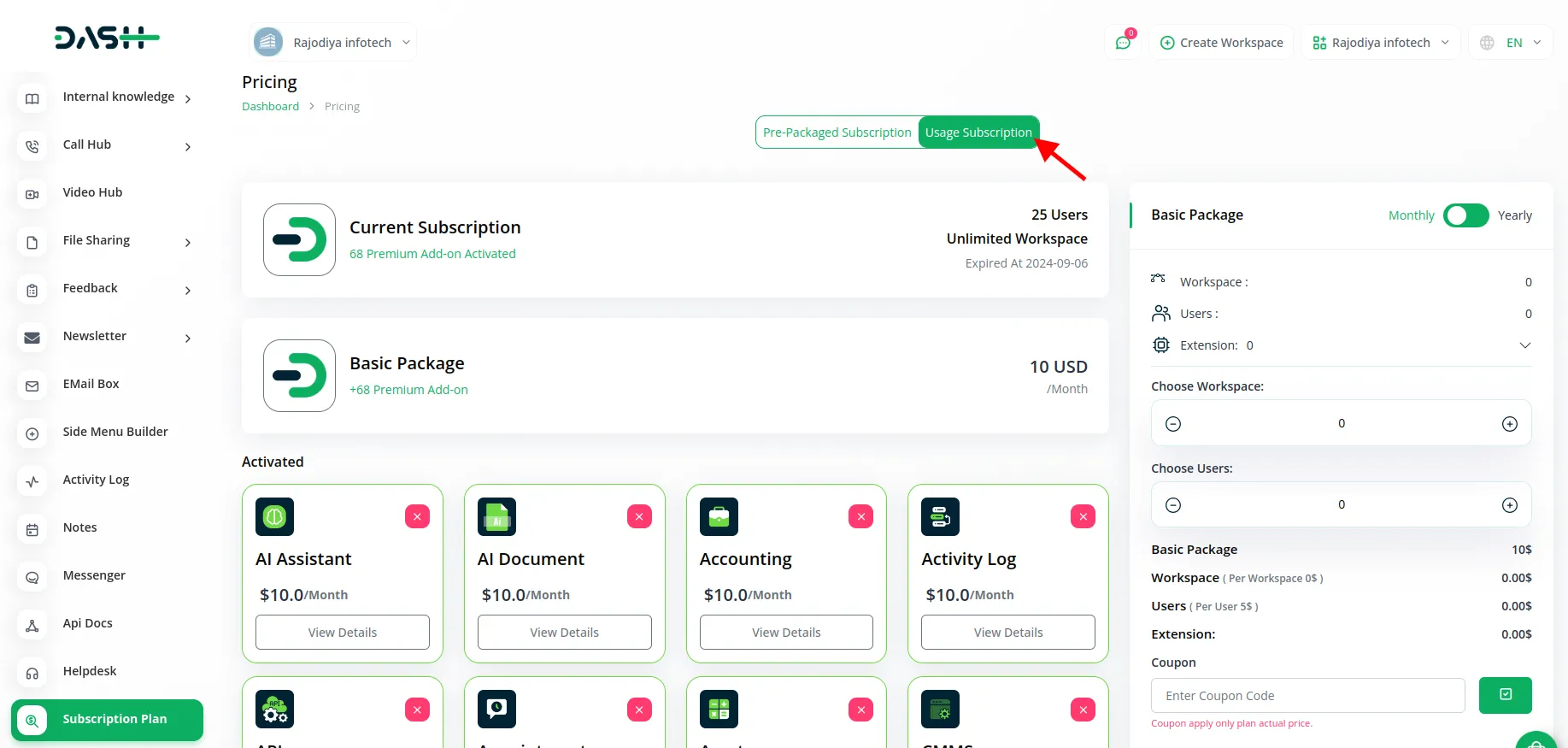Select the Yearly billing label

click(x=1515, y=215)
